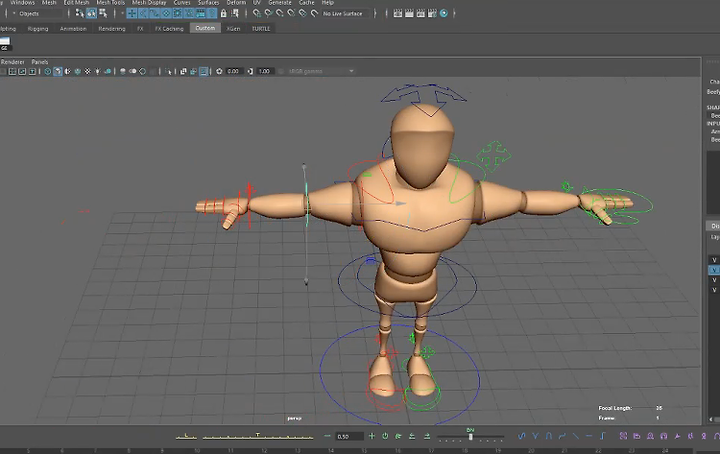Open the Objects selection mode dropdown
The width and height of the screenshot is (720, 454).
coord(38,13)
